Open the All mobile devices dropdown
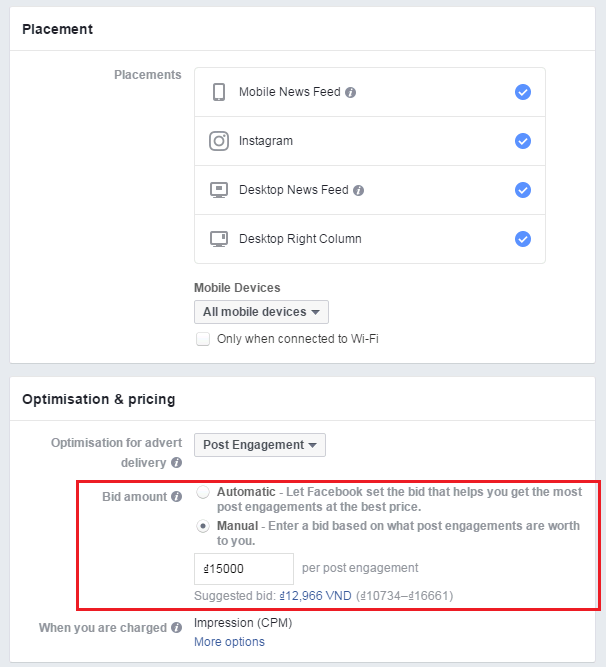The image size is (606, 667). 261,312
